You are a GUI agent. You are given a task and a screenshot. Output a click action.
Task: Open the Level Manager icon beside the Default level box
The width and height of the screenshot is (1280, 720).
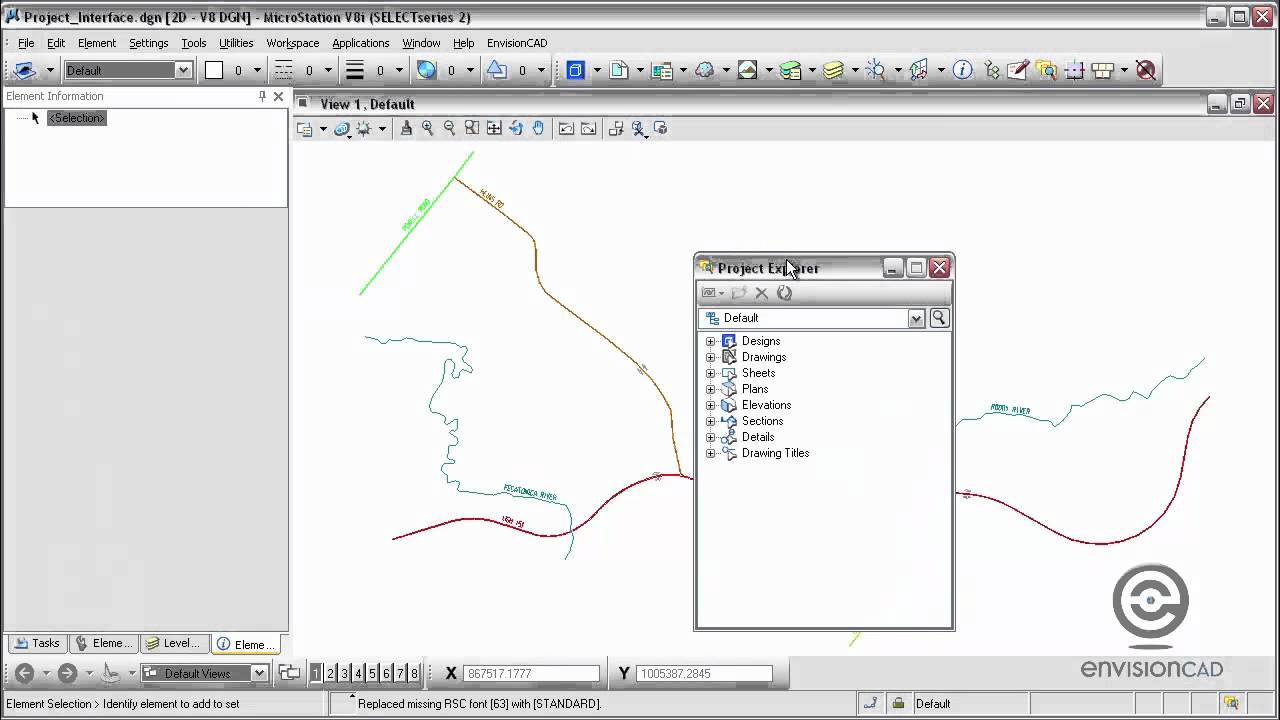click(x=25, y=70)
